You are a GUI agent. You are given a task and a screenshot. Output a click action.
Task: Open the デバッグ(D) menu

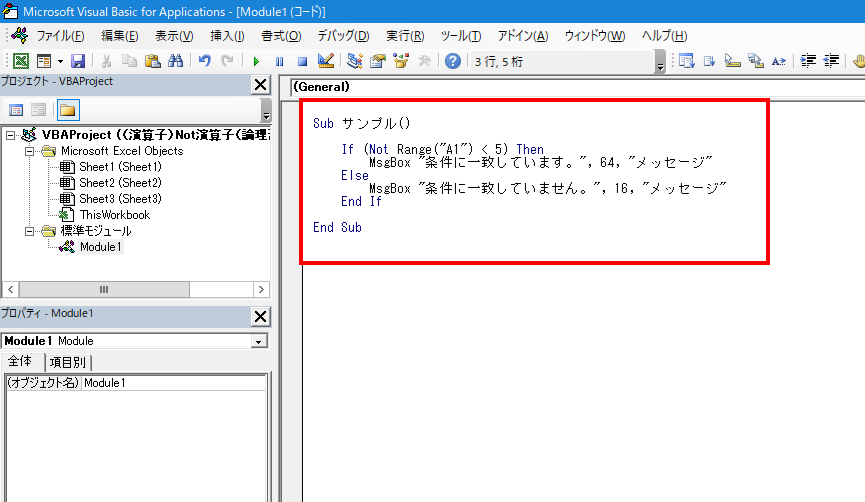point(343,36)
